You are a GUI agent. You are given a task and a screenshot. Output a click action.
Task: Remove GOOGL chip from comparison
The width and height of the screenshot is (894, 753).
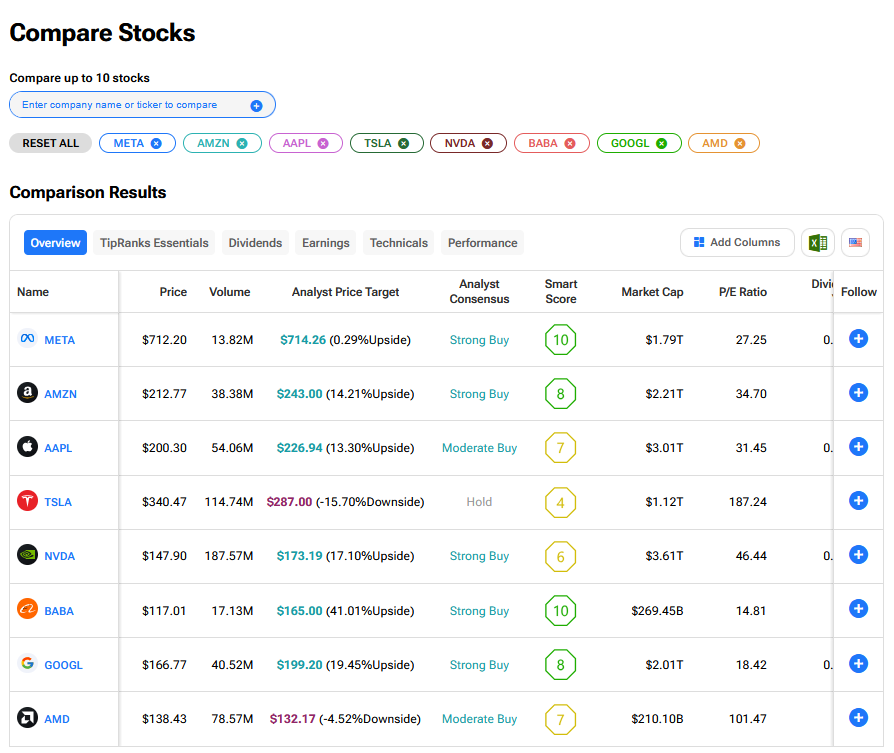click(x=661, y=144)
